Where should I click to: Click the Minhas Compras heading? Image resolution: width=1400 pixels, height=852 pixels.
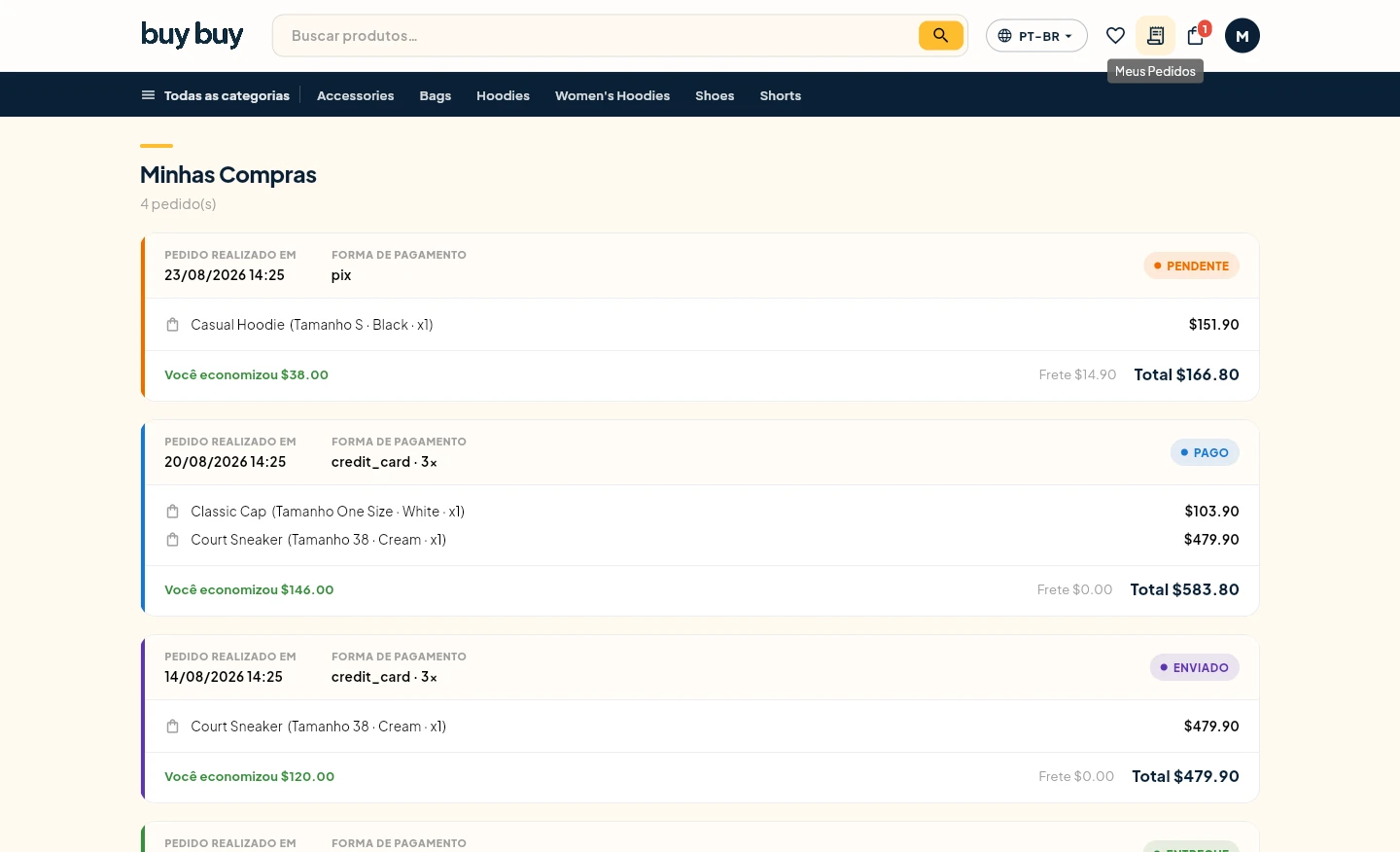click(228, 175)
